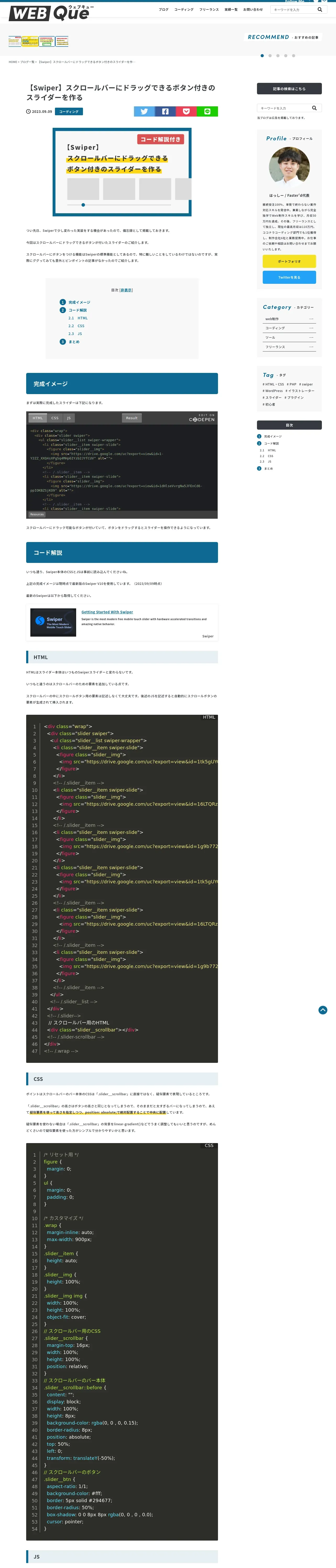Open the # WordPress tag
The width and height of the screenshot is (336, 1568).
(x=273, y=391)
